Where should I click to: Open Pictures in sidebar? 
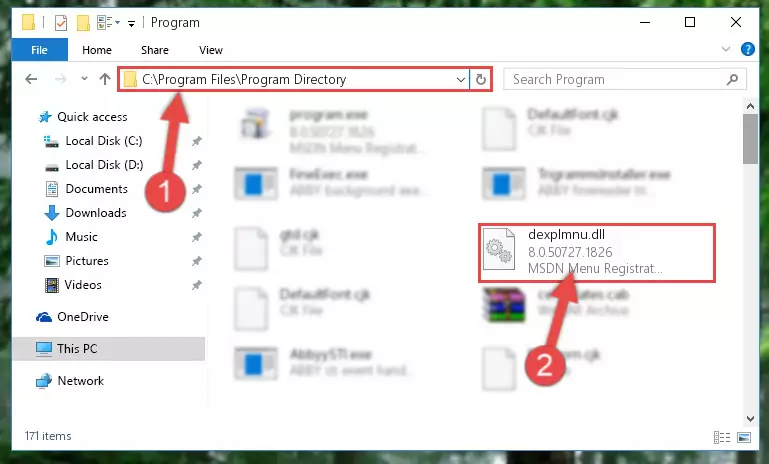click(x=87, y=261)
